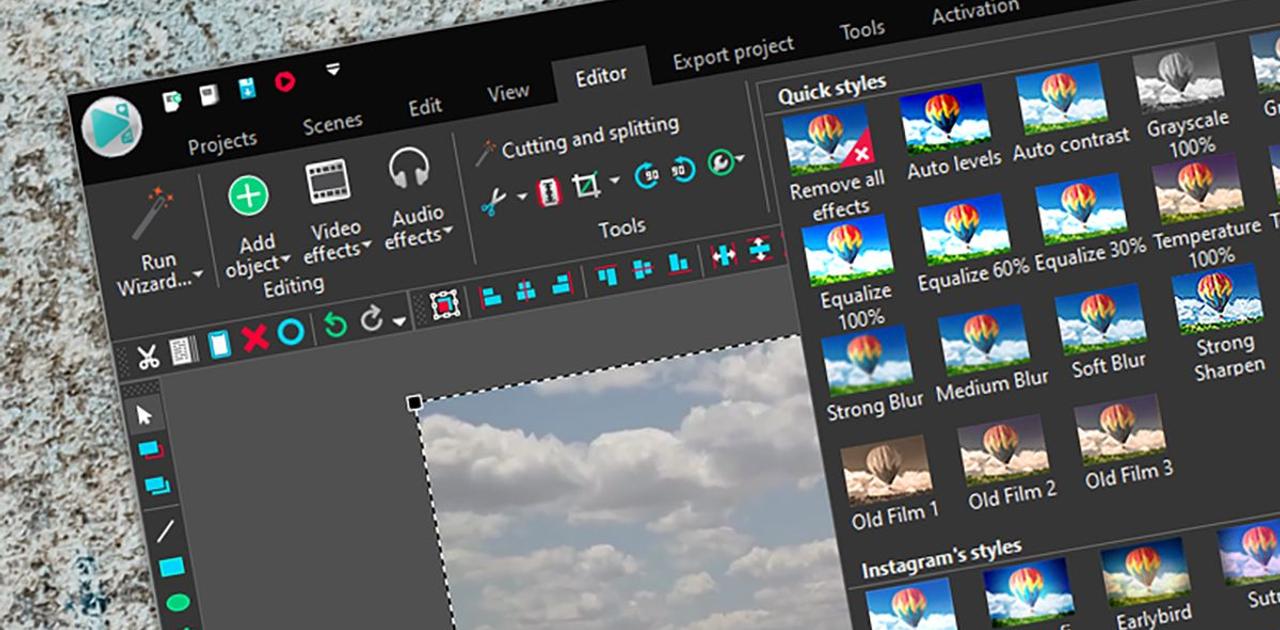Select the green Ellipse shape tool
Viewport: 1280px width, 630px height.
point(178,603)
